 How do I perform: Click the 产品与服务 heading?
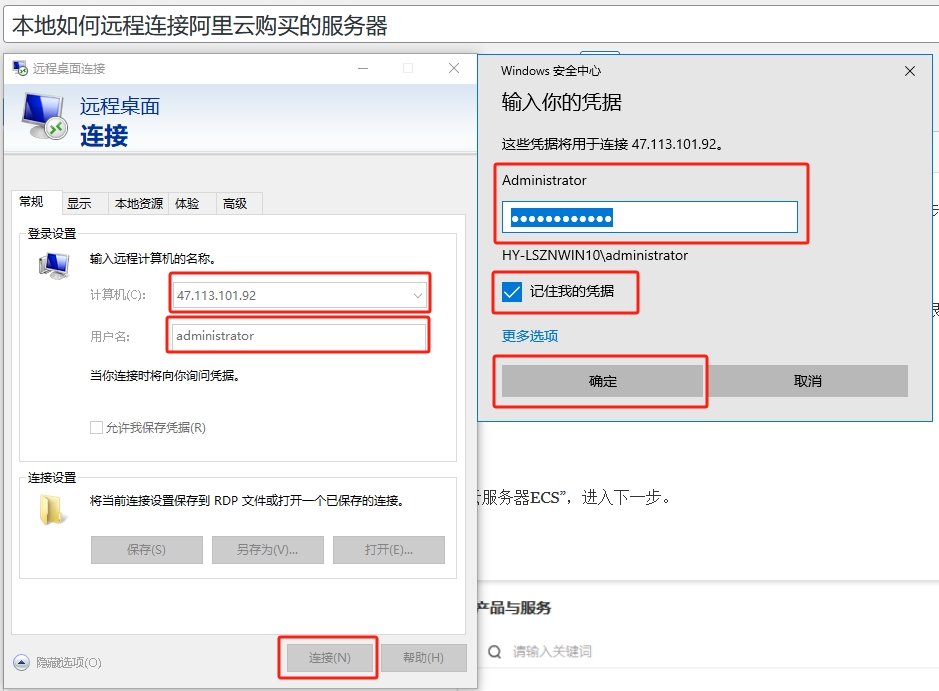point(514,608)
